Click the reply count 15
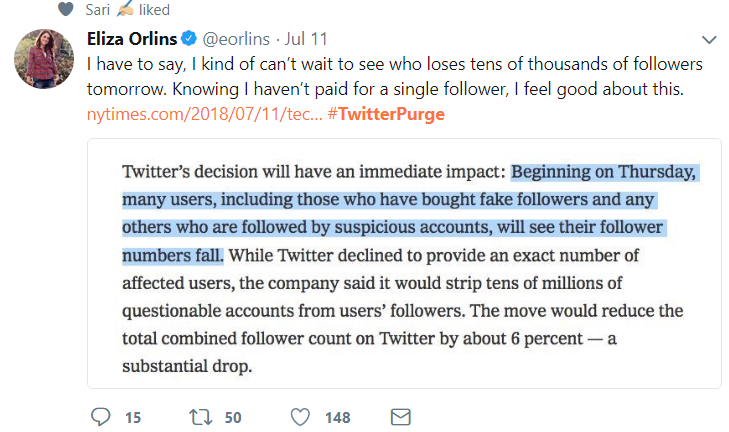The image size is (729, 432). point(132,417)
